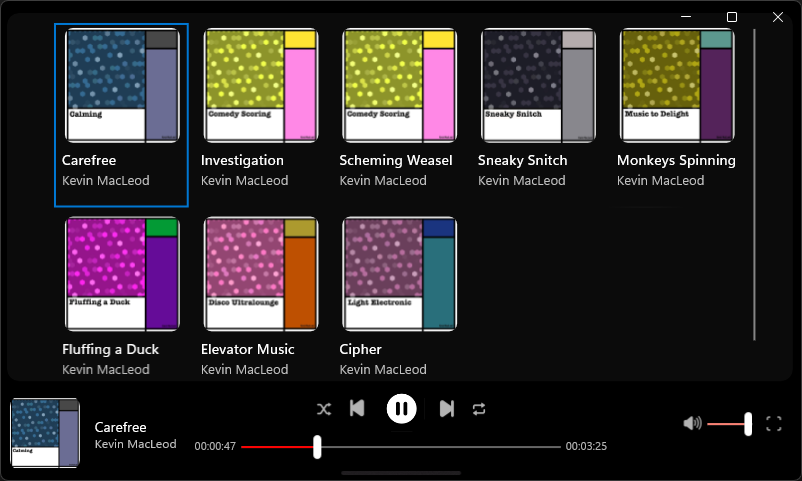
Task: Click the playback progress bar
Action: point(401,447)
